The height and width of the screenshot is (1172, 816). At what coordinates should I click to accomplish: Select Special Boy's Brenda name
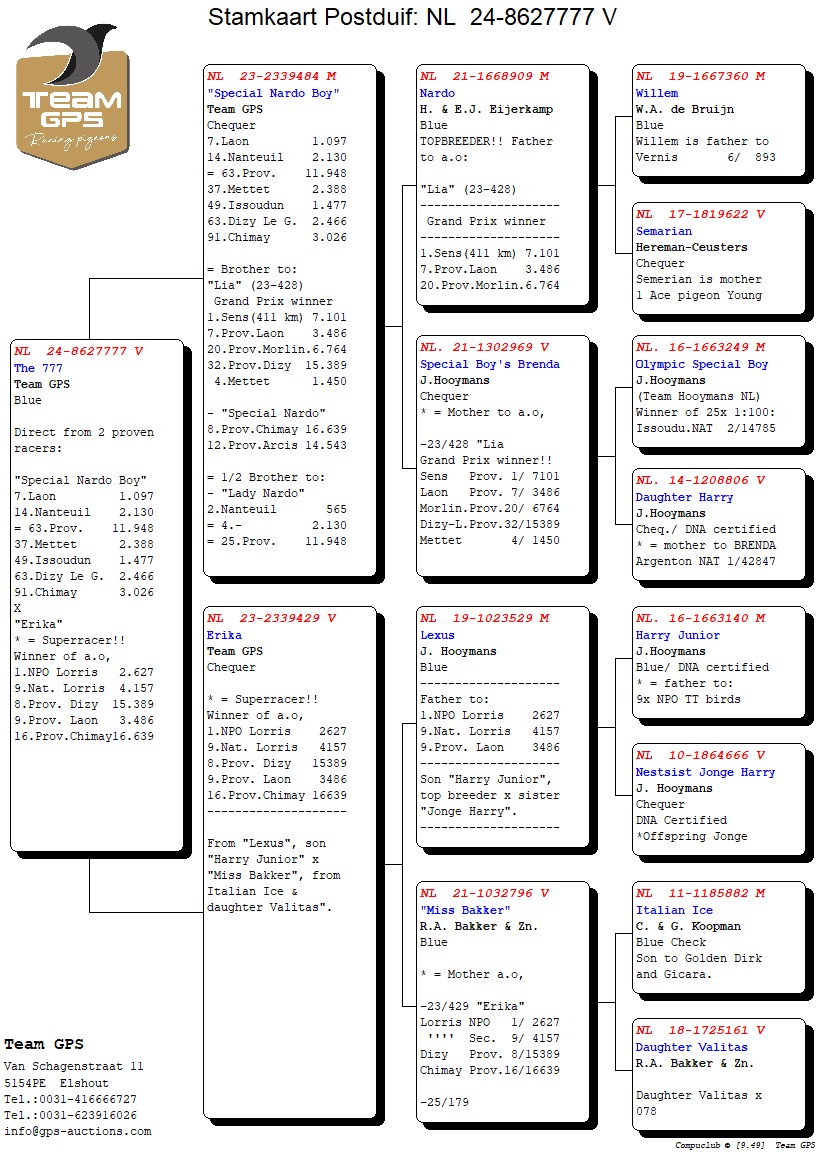coord(489,365)
